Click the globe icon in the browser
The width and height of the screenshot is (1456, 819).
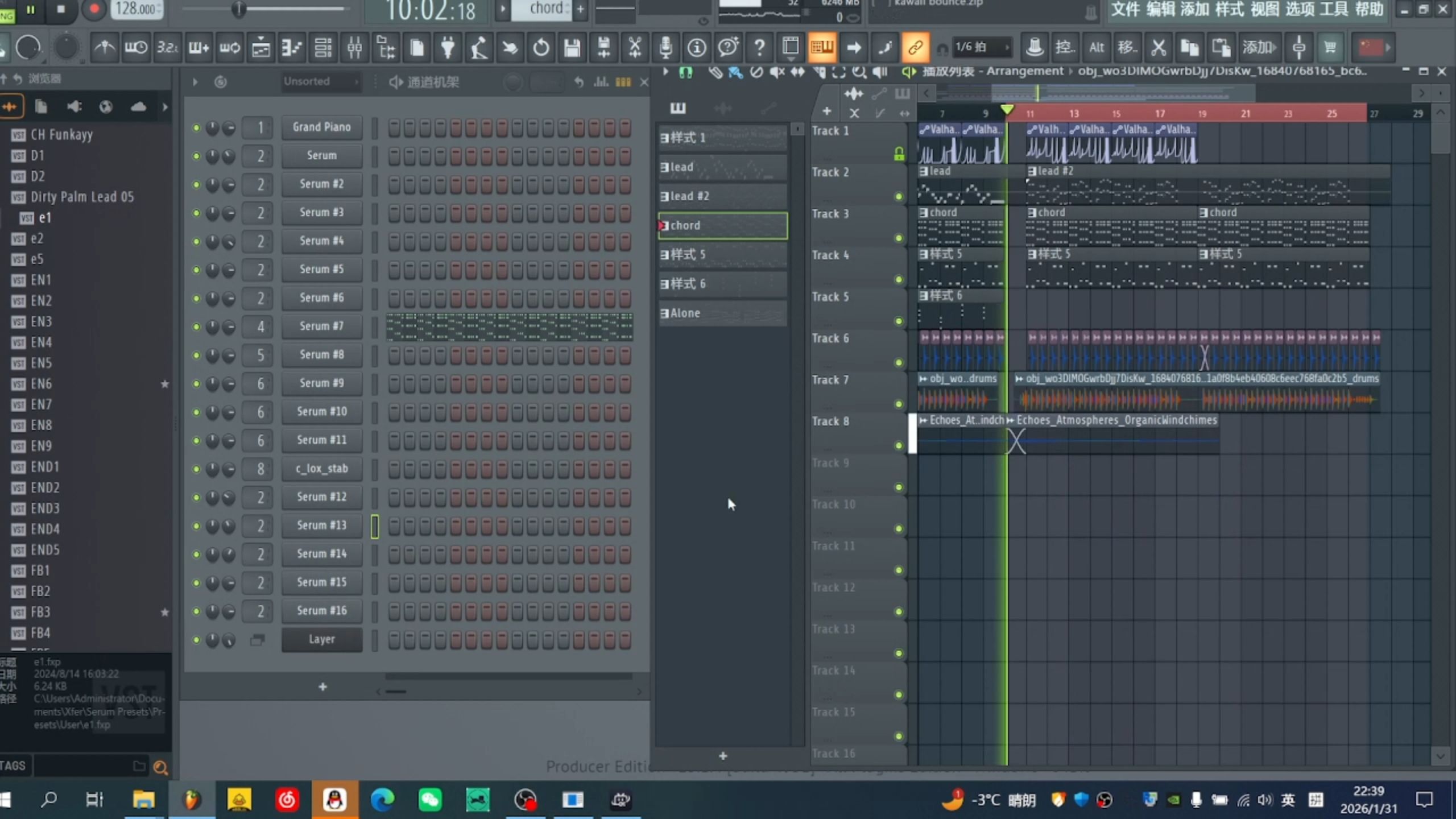coord(106,107)
